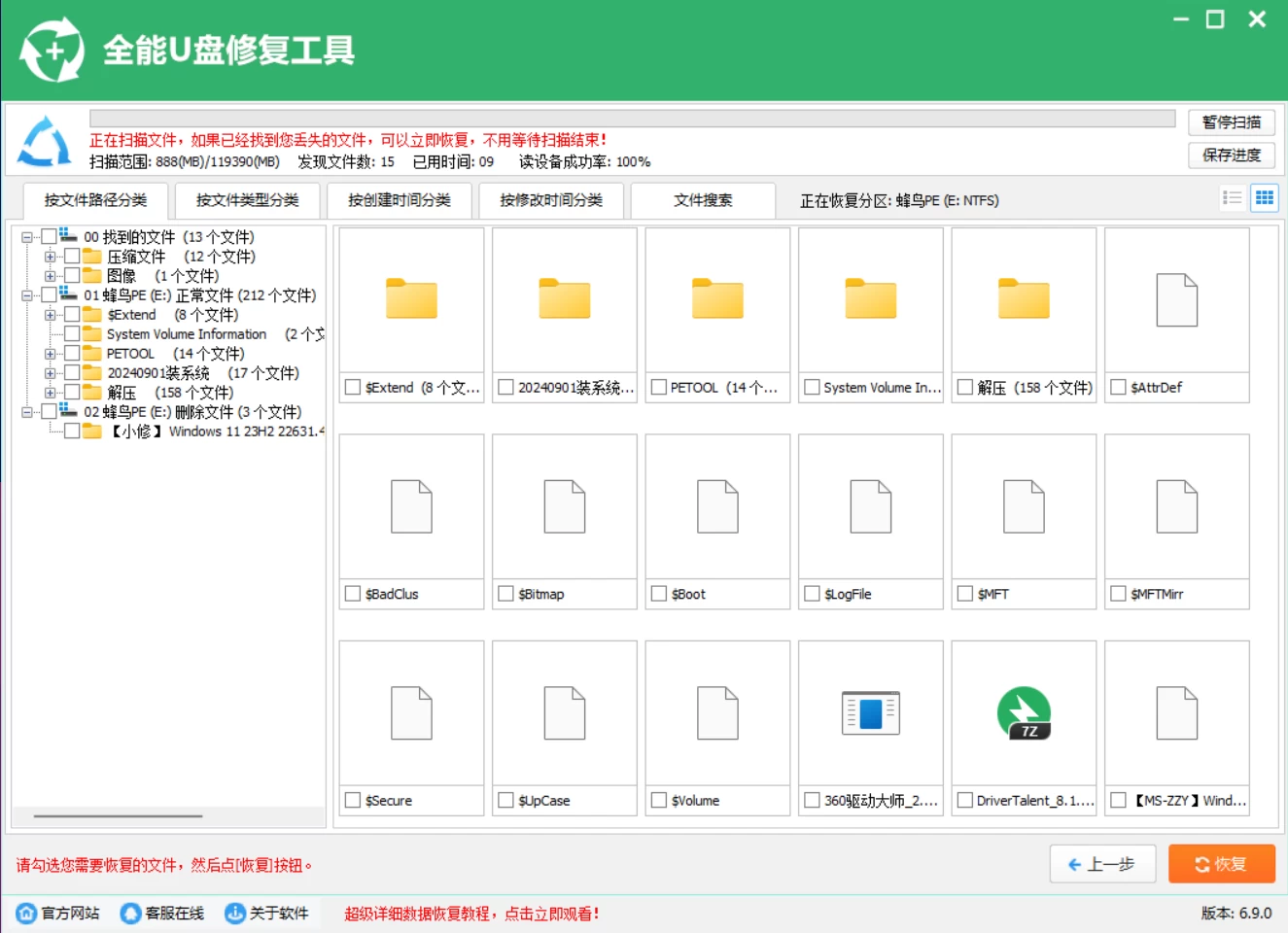This screenshot has width=1288, height=933.
Task: Open the 按修改时间分类 tab
Action: (x=551, y=200)
